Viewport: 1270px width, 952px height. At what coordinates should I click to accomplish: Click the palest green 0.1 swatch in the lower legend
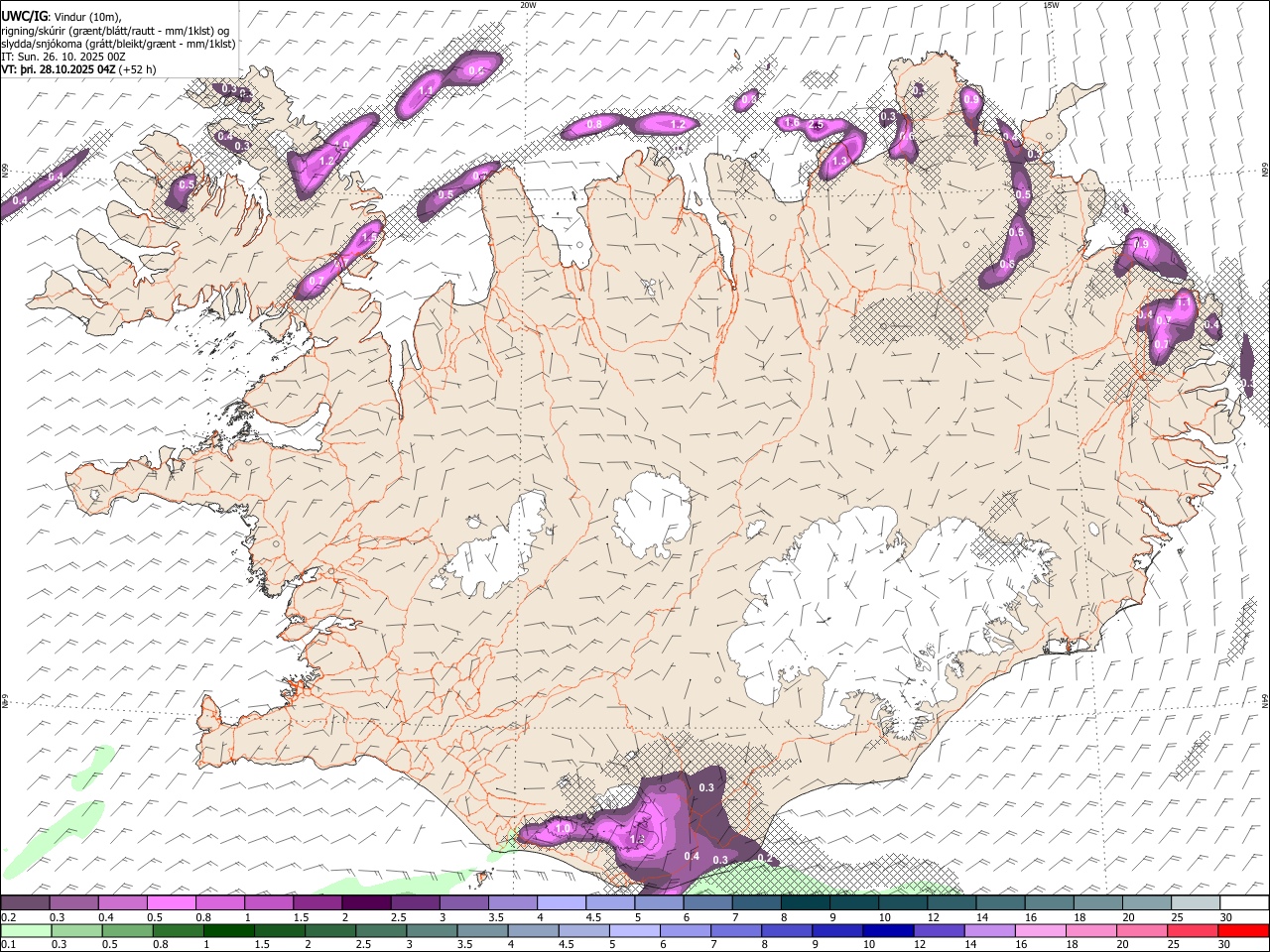26,930
